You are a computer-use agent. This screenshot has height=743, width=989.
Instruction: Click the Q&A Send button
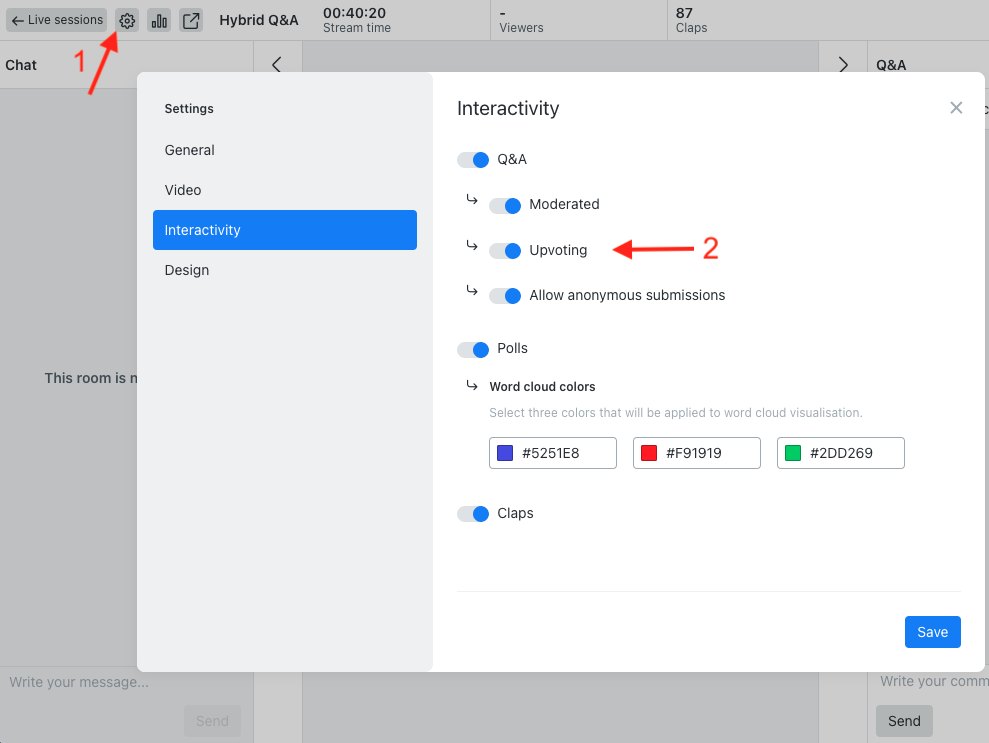pos(904,721)
